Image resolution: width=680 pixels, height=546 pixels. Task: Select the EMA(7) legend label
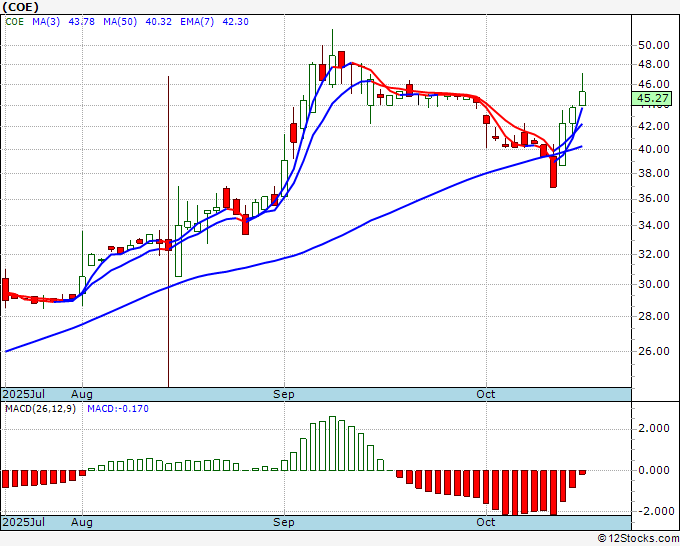pos(197,22)
